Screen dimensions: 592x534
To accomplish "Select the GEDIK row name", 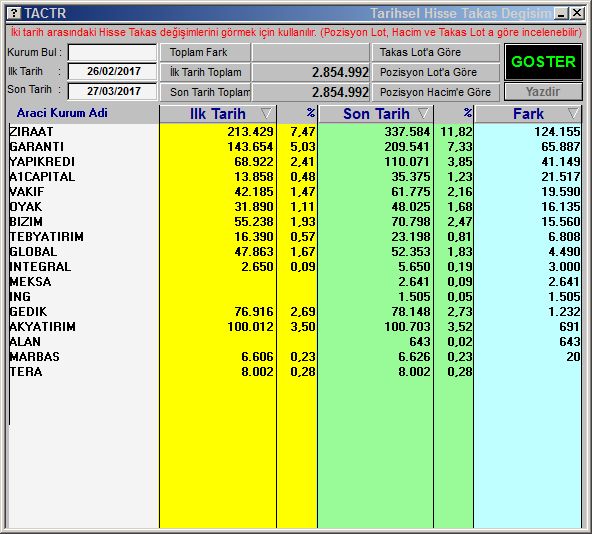I will [x=28, y=312].
